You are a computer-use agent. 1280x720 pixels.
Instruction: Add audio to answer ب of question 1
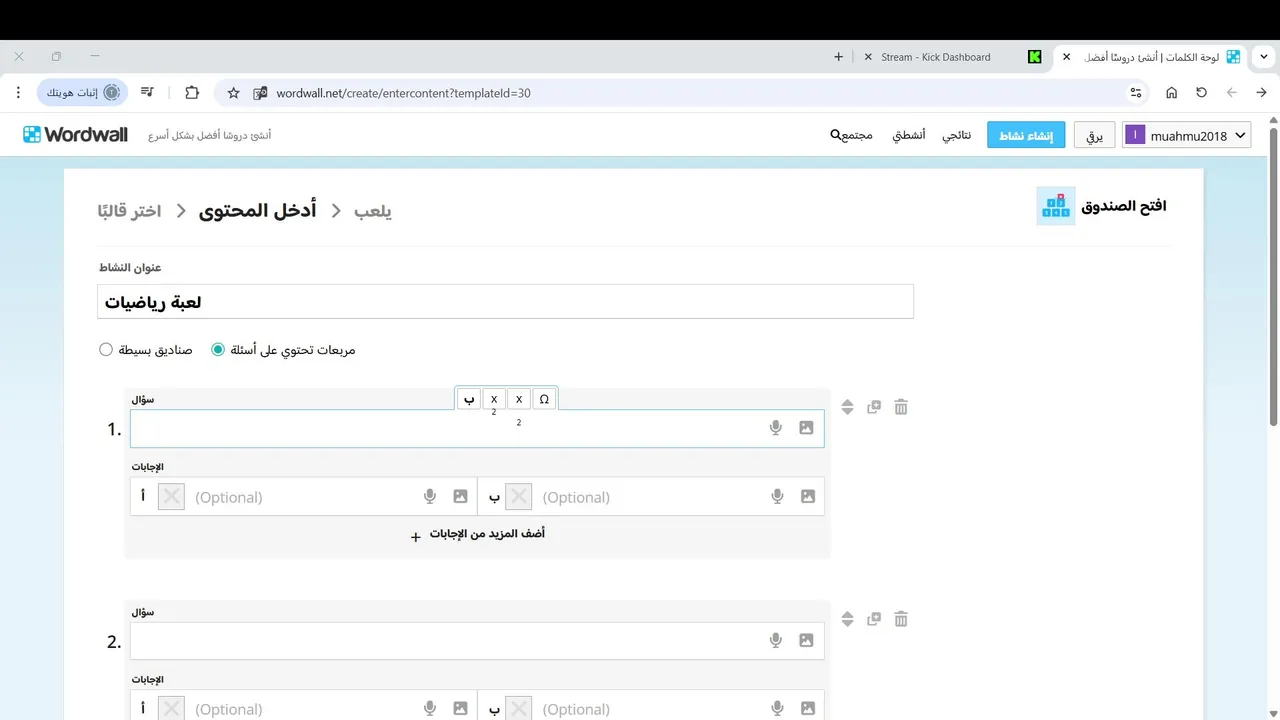tap(777, 496)
